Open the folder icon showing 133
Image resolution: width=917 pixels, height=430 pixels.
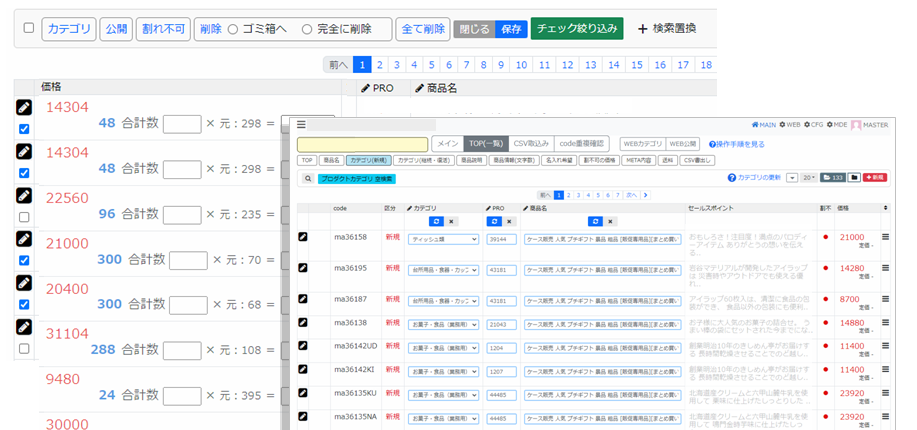click(832, 178)
